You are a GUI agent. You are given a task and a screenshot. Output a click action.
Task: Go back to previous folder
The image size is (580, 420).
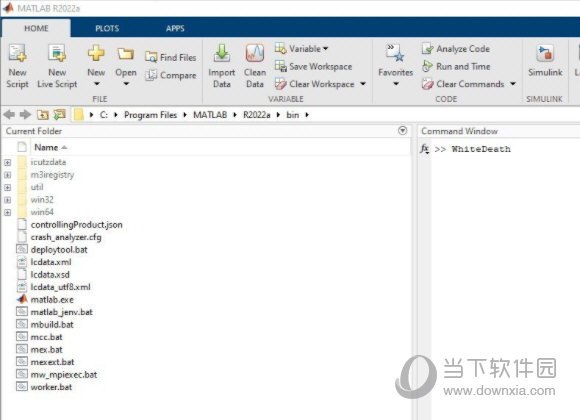pyautogui.click(x=9, y=115)
